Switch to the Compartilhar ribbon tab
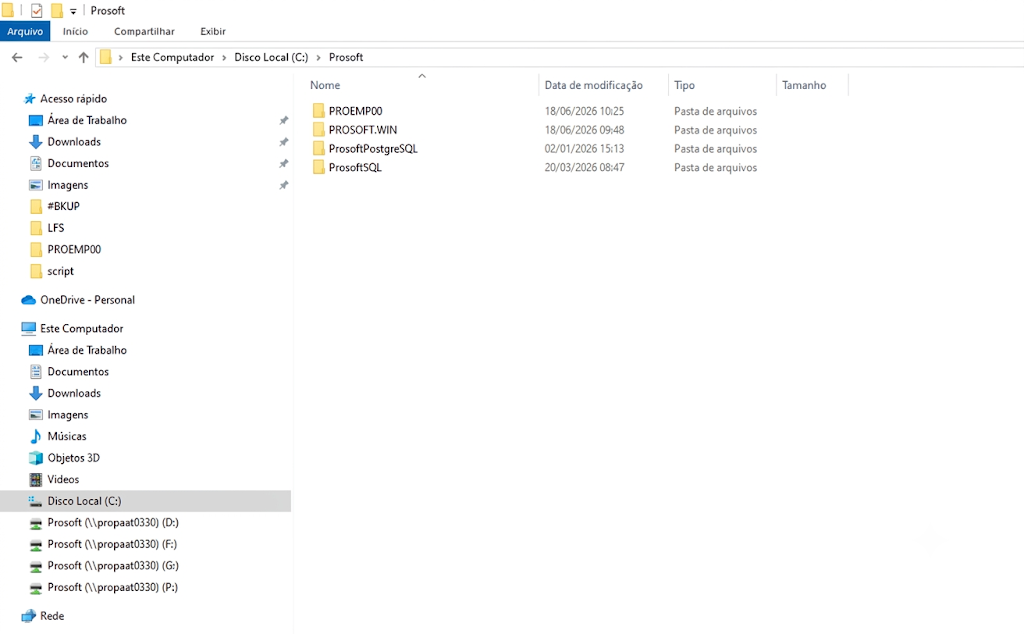This screenshot has width=1024, height=634. [x=144, y=31]
